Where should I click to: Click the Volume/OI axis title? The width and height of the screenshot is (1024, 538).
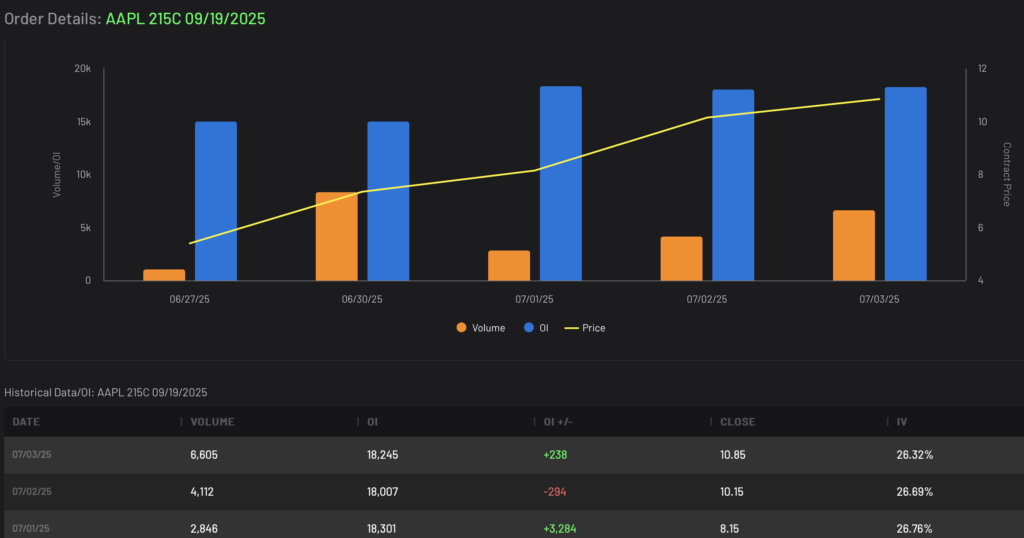(57, 174)
